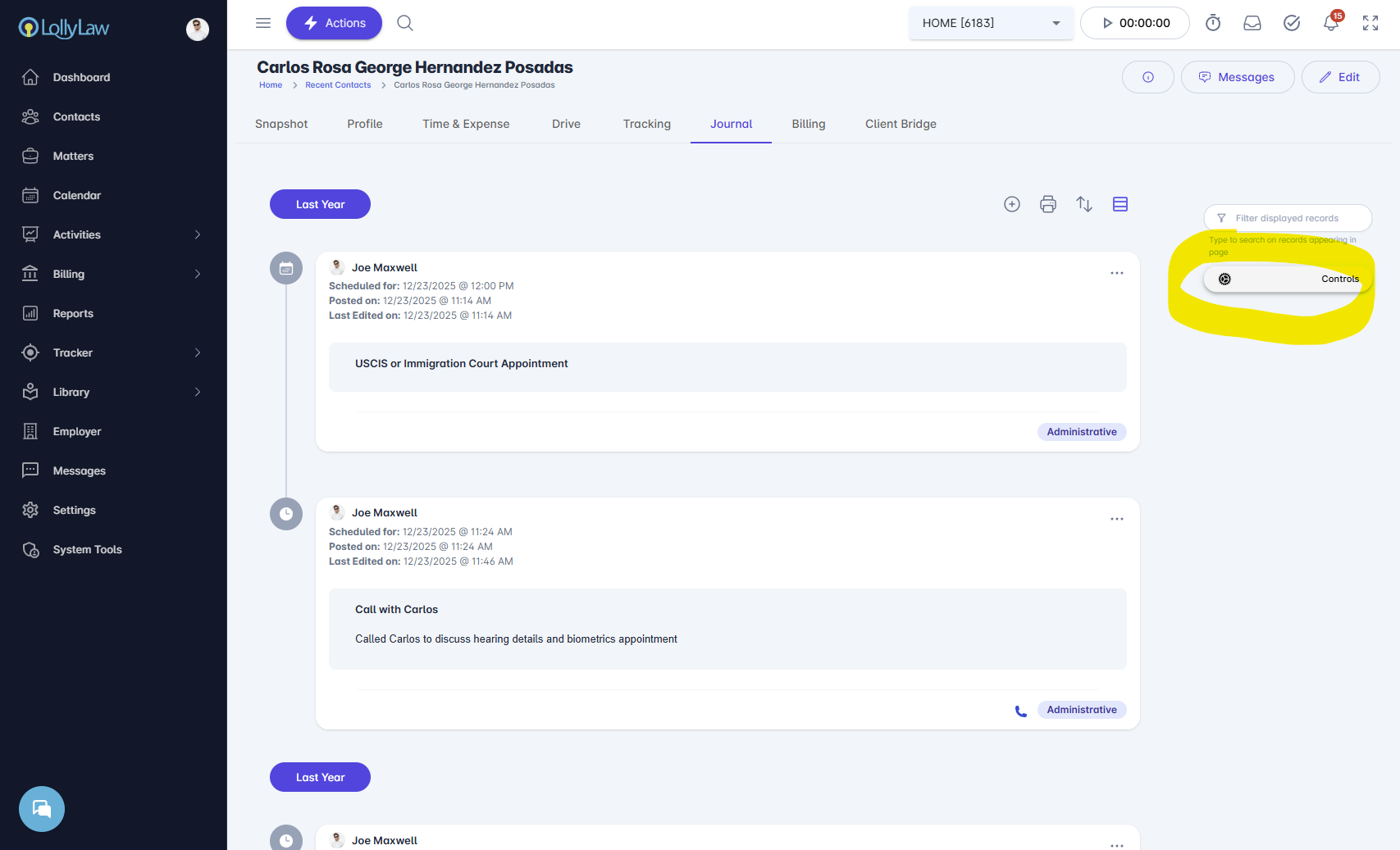The image size is (1400, 850).
Task: Open the Dashboard sidebar icon
Action: pos(30,77)
